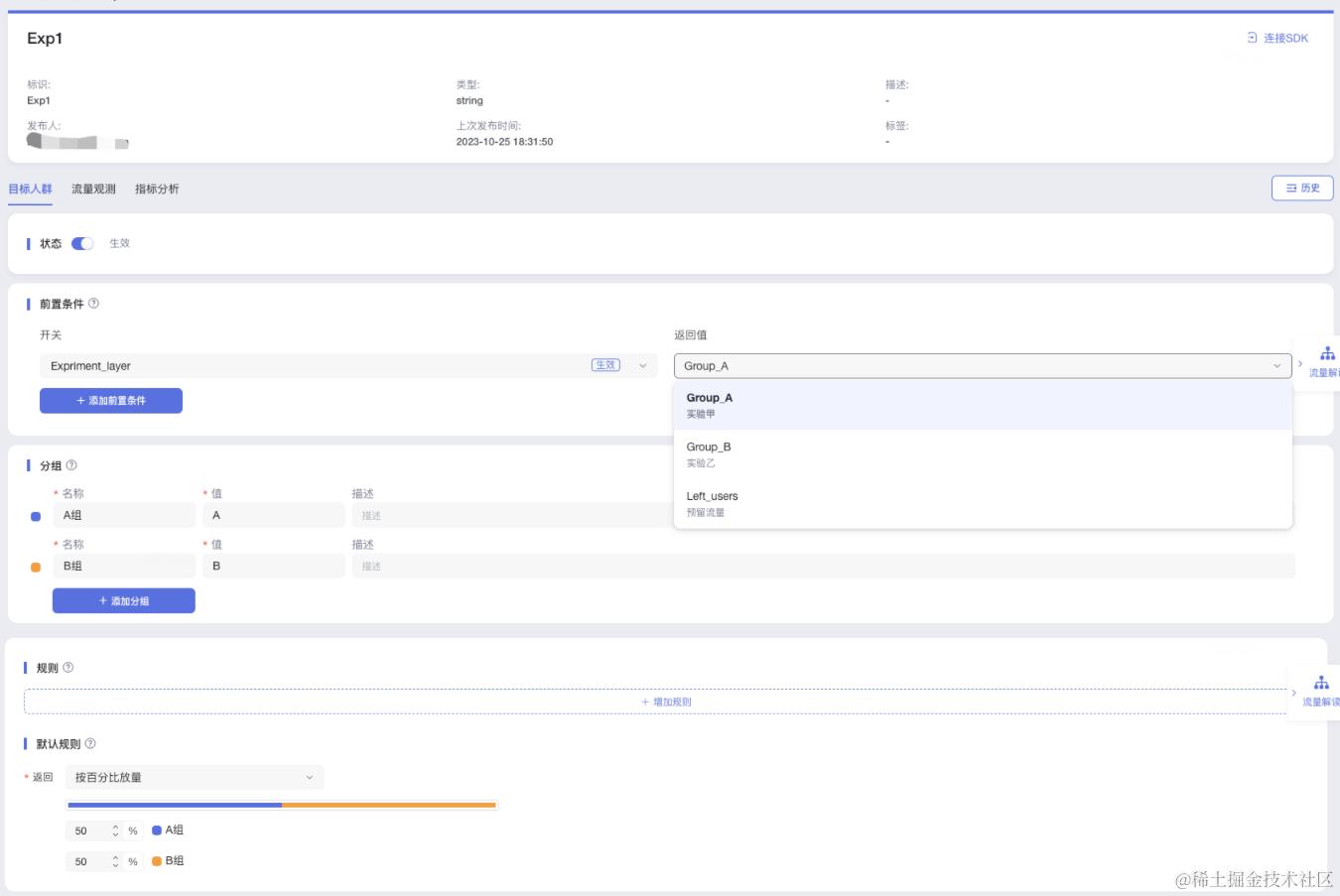Click the chevron left of rules 流量解读
Screen dimensions: 1340x896
pyautogui.click(x=1294, y=693)
